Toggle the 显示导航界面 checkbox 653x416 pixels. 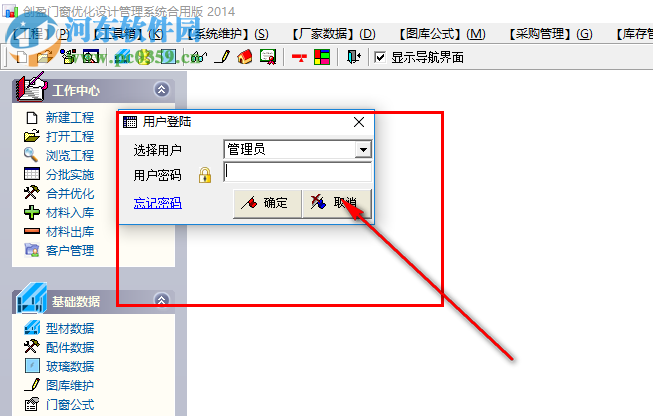tap(379, 57)
